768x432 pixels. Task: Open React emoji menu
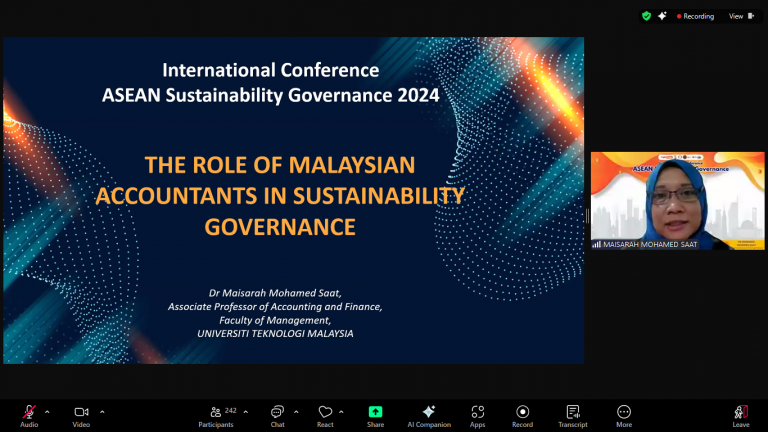(325, 416)
